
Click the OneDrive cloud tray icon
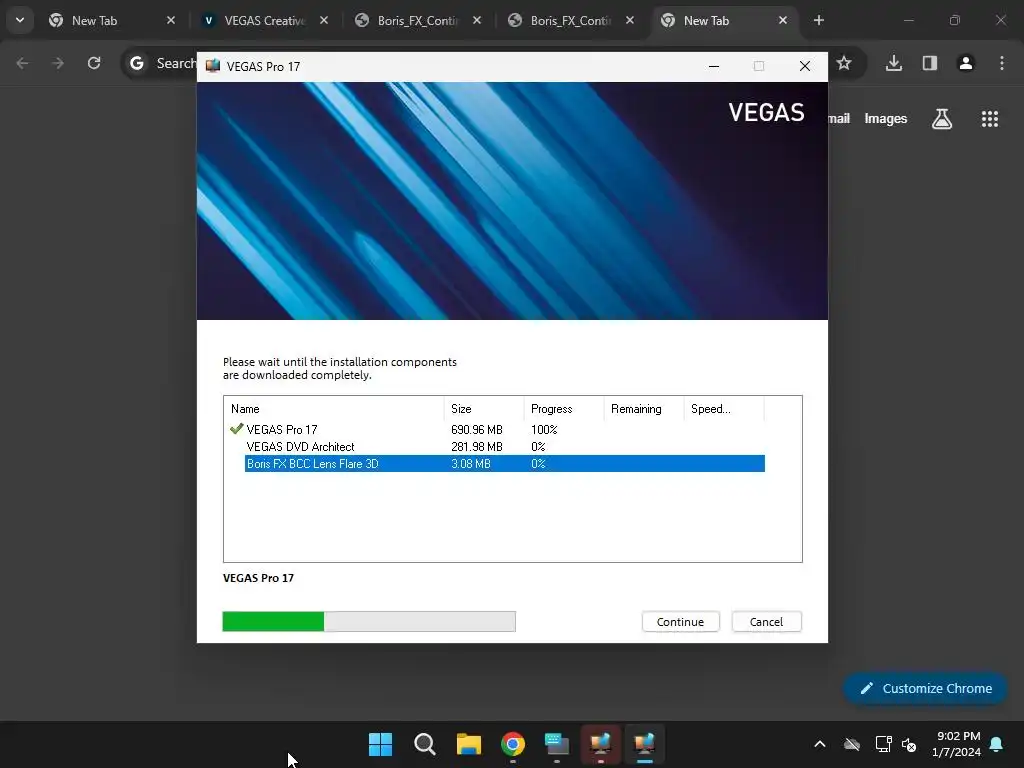(852, 743)
